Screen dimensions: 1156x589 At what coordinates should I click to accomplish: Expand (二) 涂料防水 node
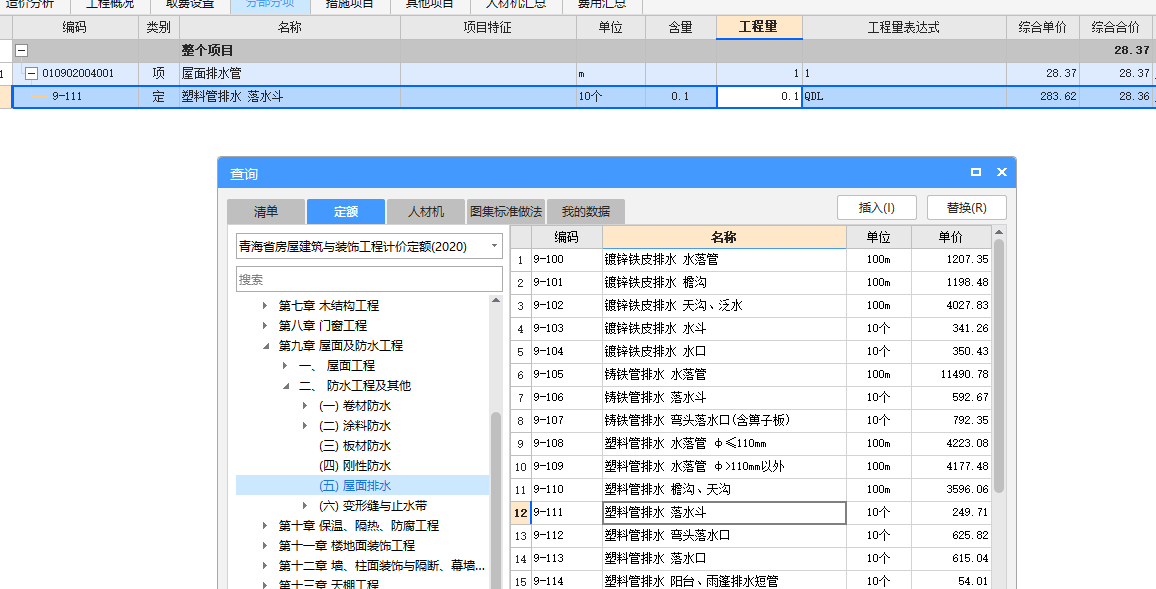point(304,425)
